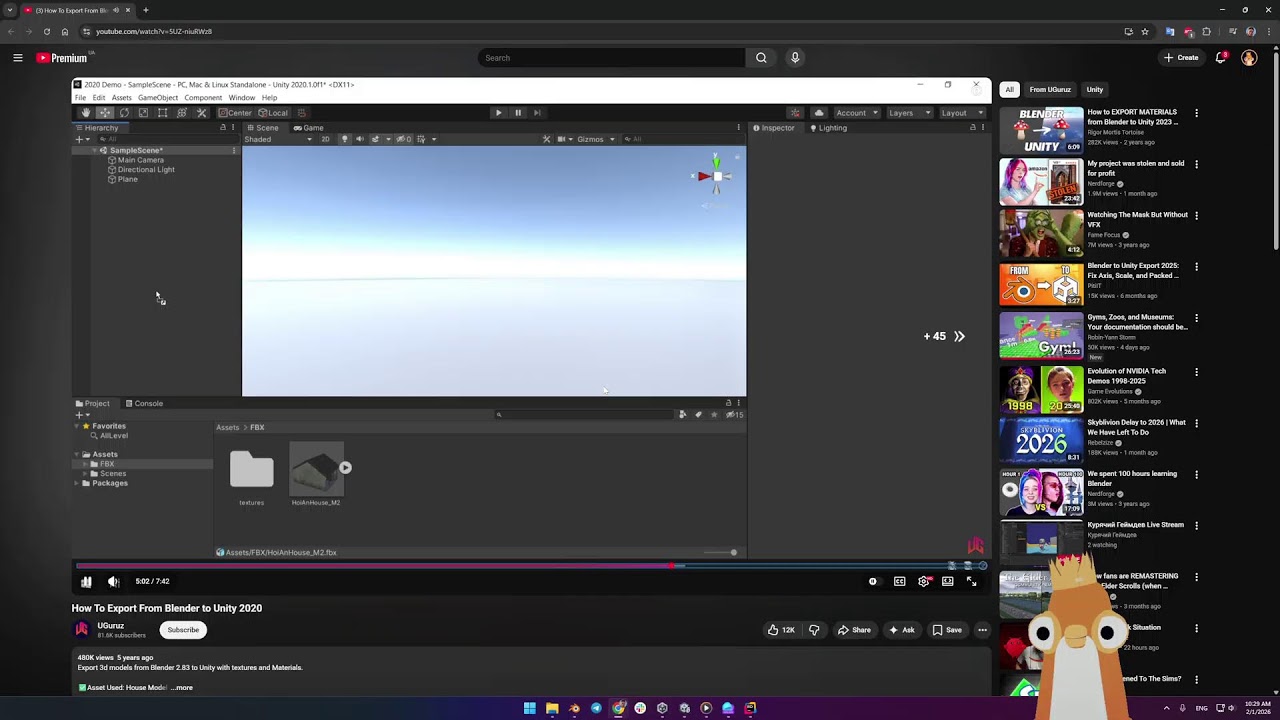Open Unity custom editor tools icon
The height and width of the screenshot is (720, 1280).
[x=201, y=113]
